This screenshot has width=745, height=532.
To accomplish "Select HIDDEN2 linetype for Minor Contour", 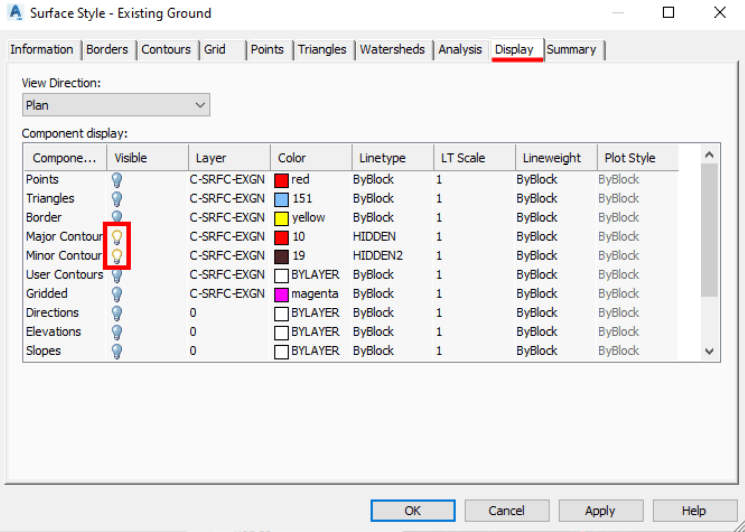I will (377, 256).
